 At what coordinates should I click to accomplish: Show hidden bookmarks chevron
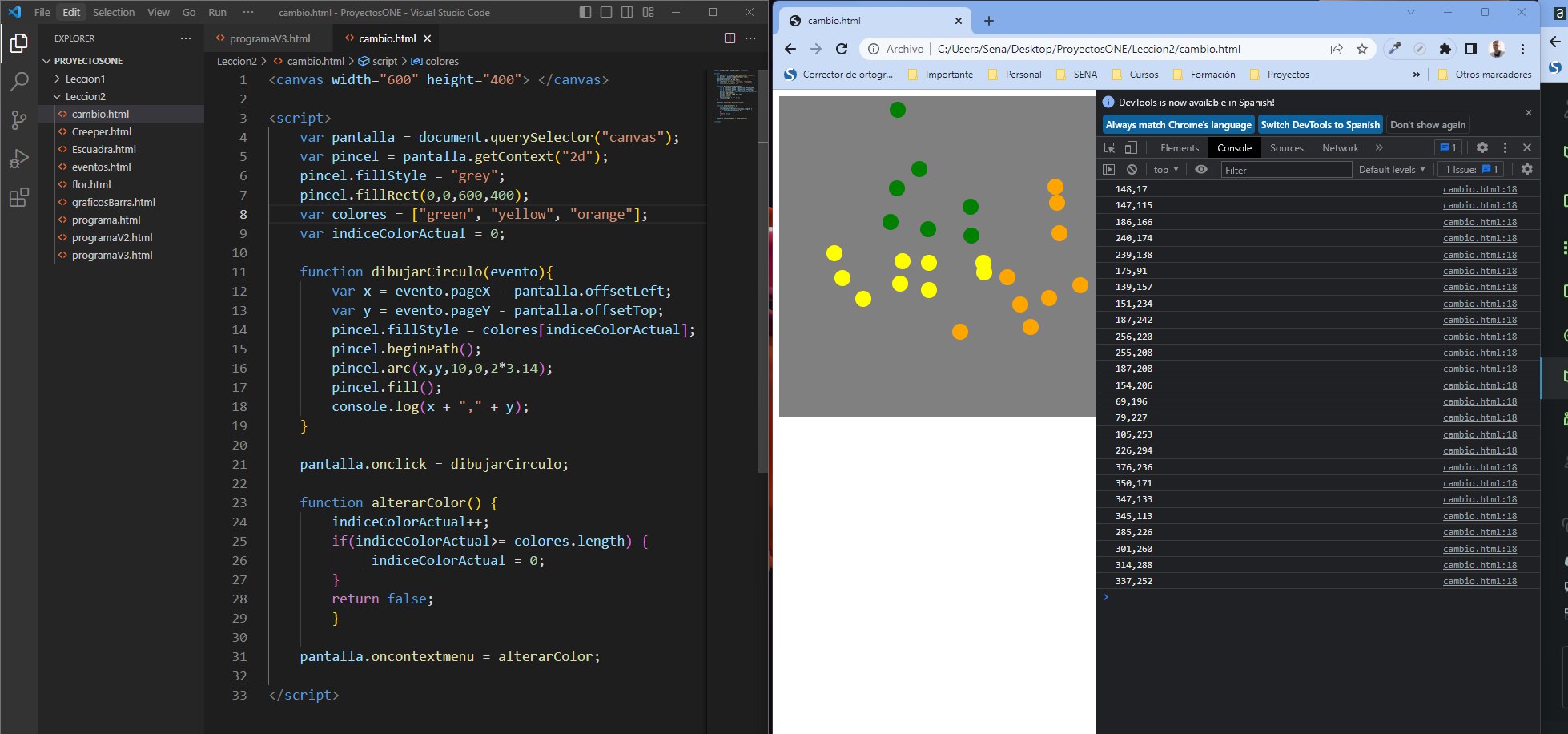tap(1417, 75)
